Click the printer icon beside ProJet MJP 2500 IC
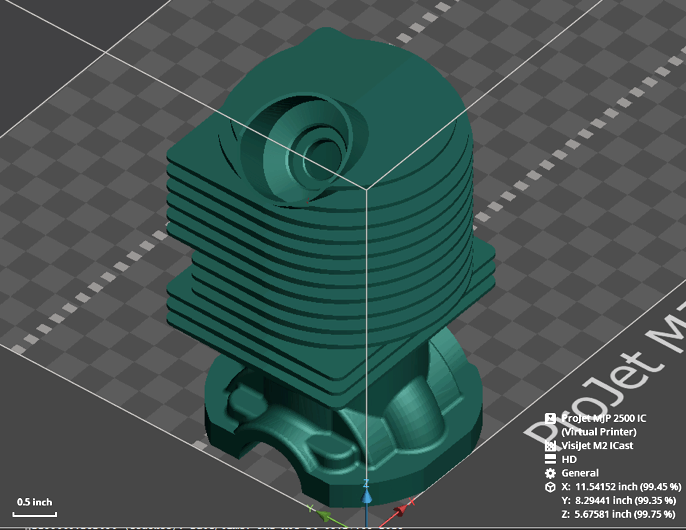 pos(550,418)
